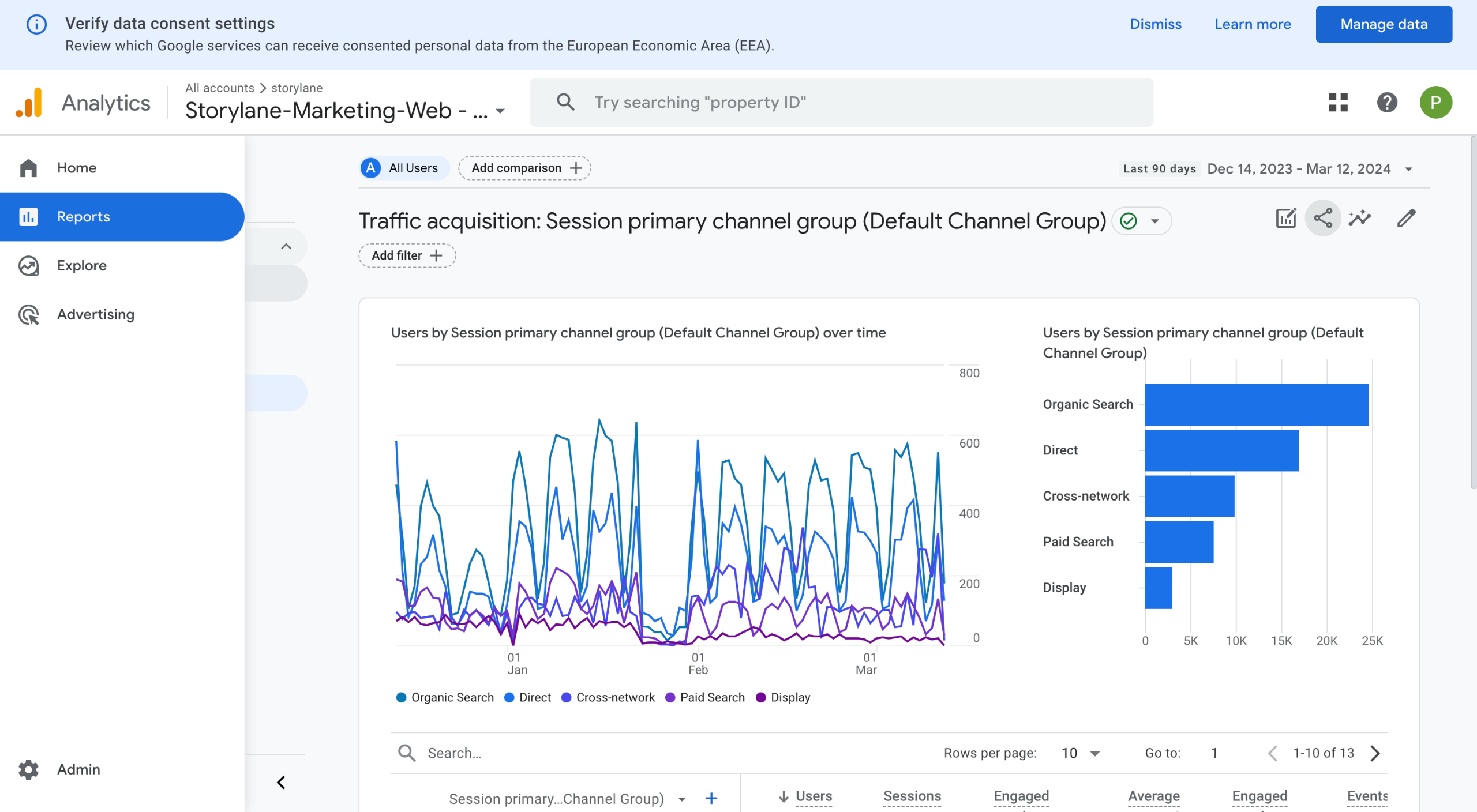Click the Reports bar chart icon
The image size is (1477, 812).
(x=28, y=217)
